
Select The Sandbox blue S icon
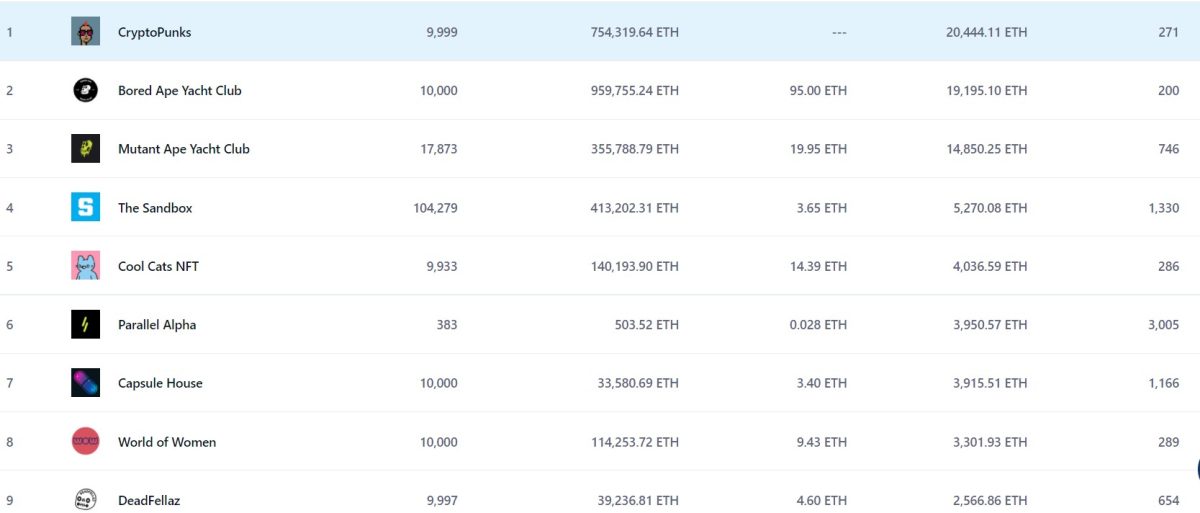pos(85,208)
